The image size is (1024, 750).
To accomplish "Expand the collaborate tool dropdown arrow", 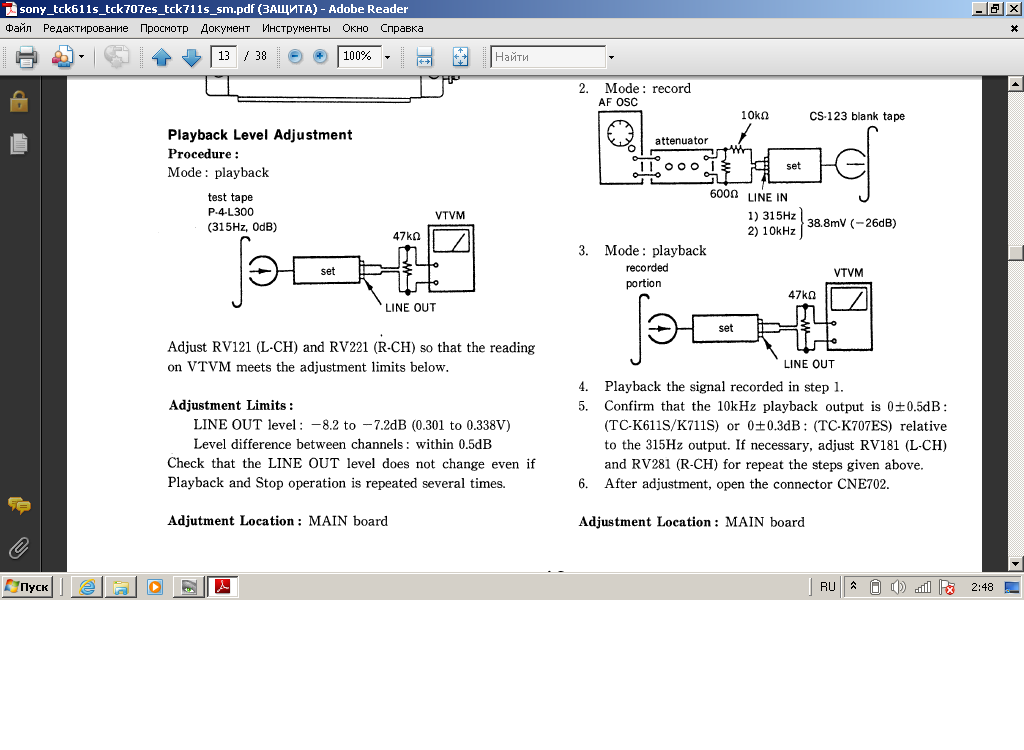I will [81, 57].
